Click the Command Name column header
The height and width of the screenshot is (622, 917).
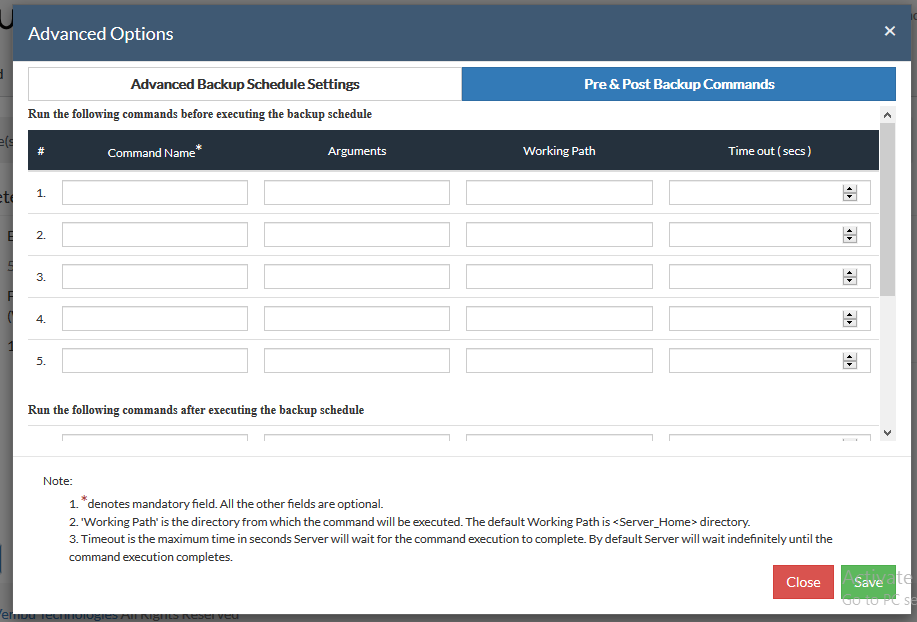pos(154,151)
